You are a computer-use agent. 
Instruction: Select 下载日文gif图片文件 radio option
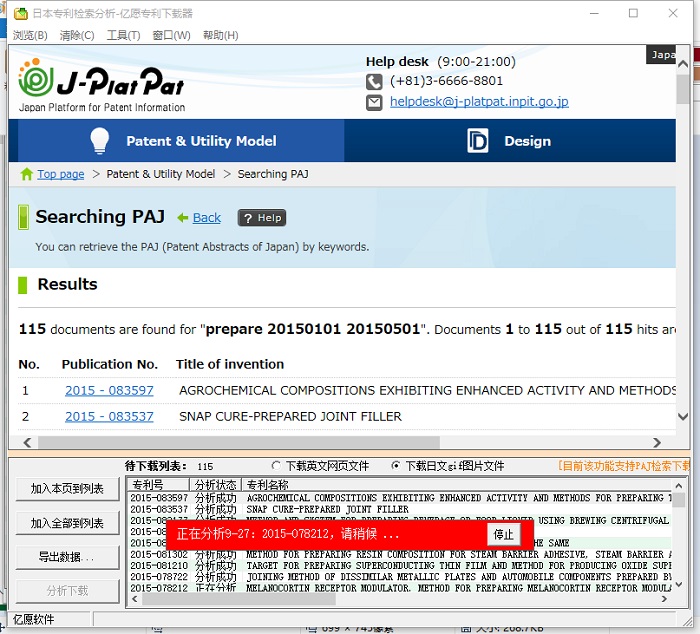[x=396, y=466]
